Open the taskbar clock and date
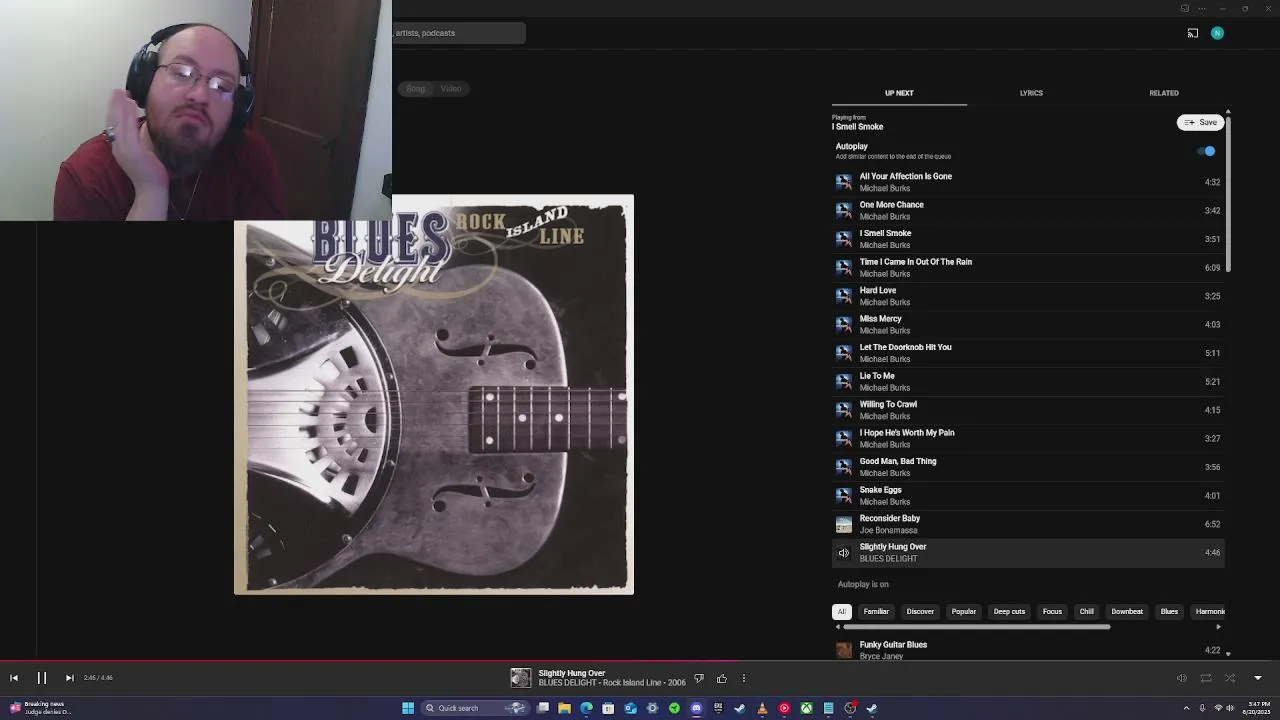Screen dimensions: 1280x720 pyautogui.click(x=1255, y=708)
